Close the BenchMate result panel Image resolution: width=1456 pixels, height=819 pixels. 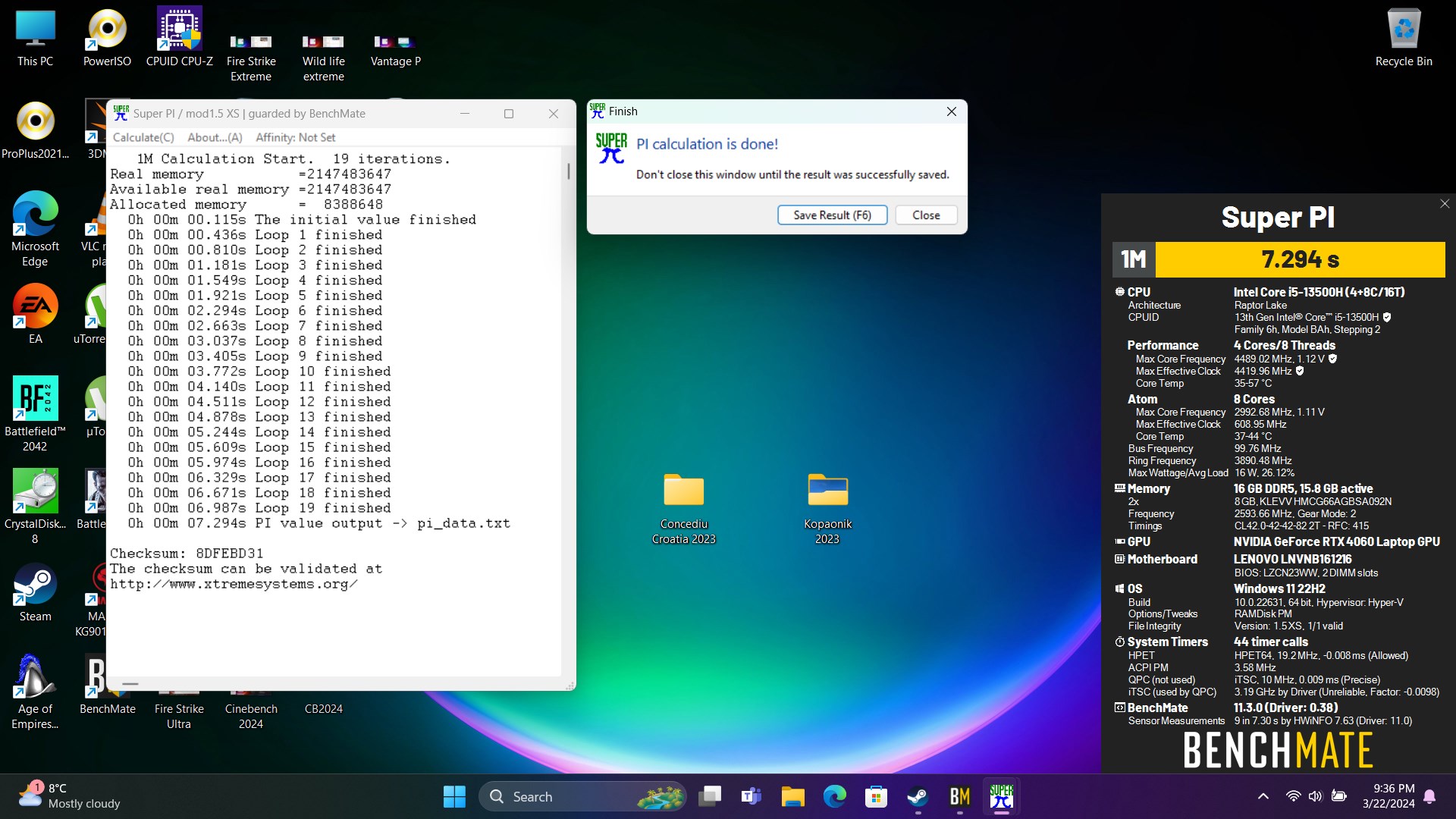(1444, 203)
